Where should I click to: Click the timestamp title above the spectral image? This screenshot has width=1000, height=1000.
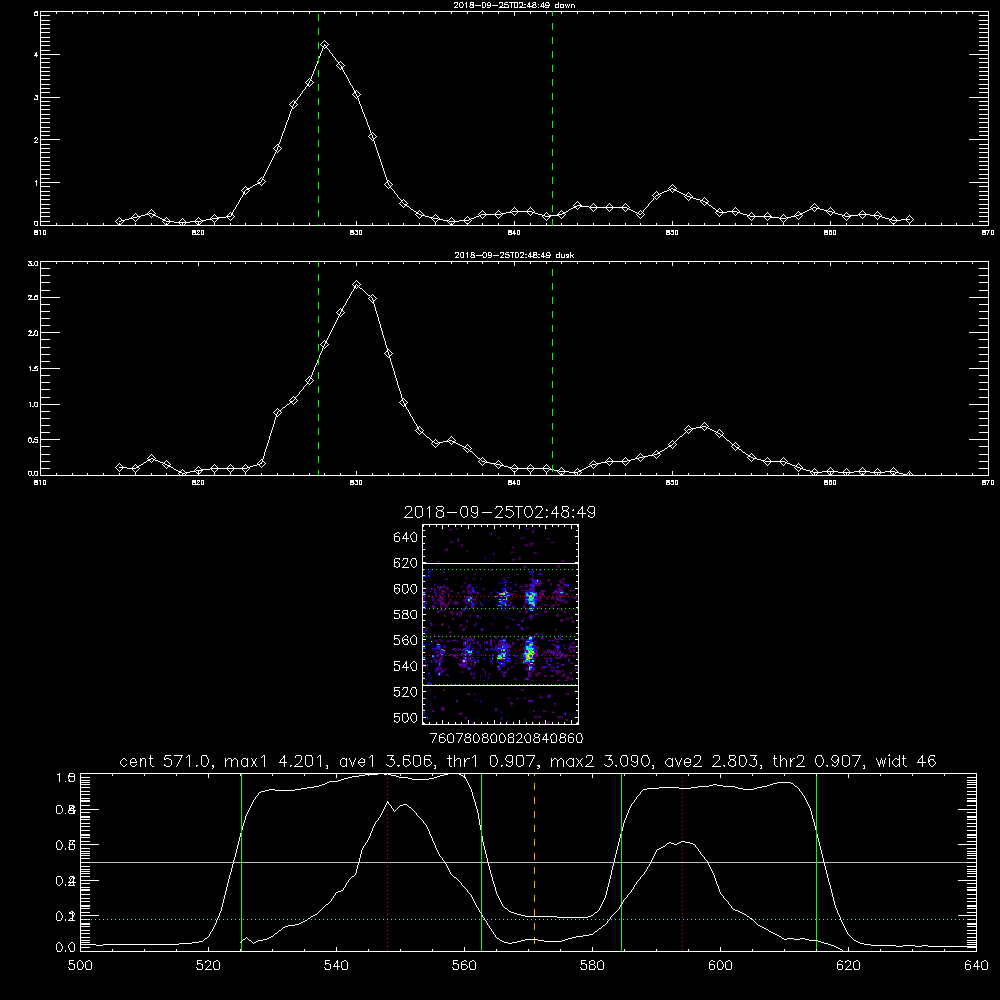[500, 512]
